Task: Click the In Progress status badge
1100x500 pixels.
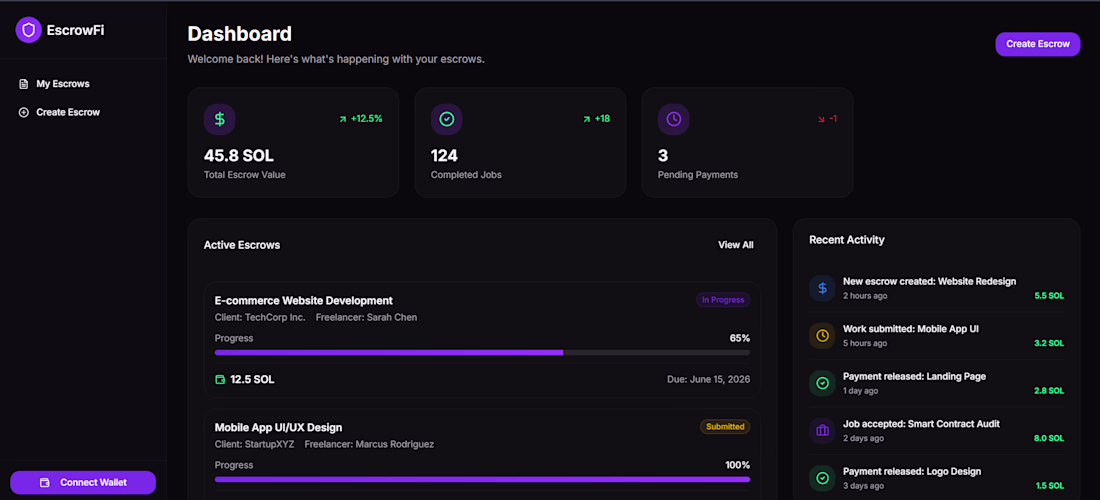Action: [723, 300]
